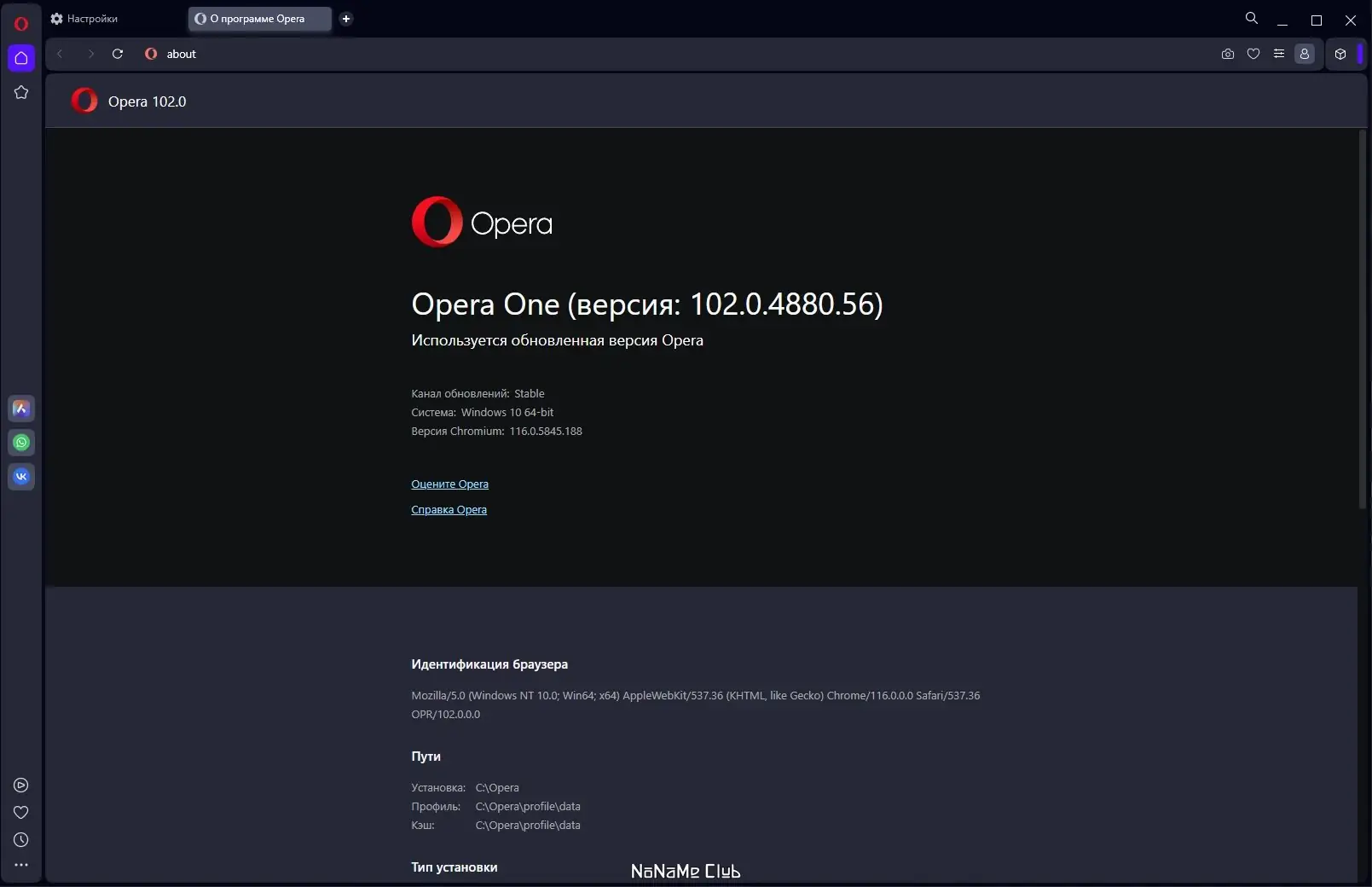Image resolution: width=1372 pixels, height=887 pixels.
Task: Open the Справка Opera link
Action: (449, 509)
